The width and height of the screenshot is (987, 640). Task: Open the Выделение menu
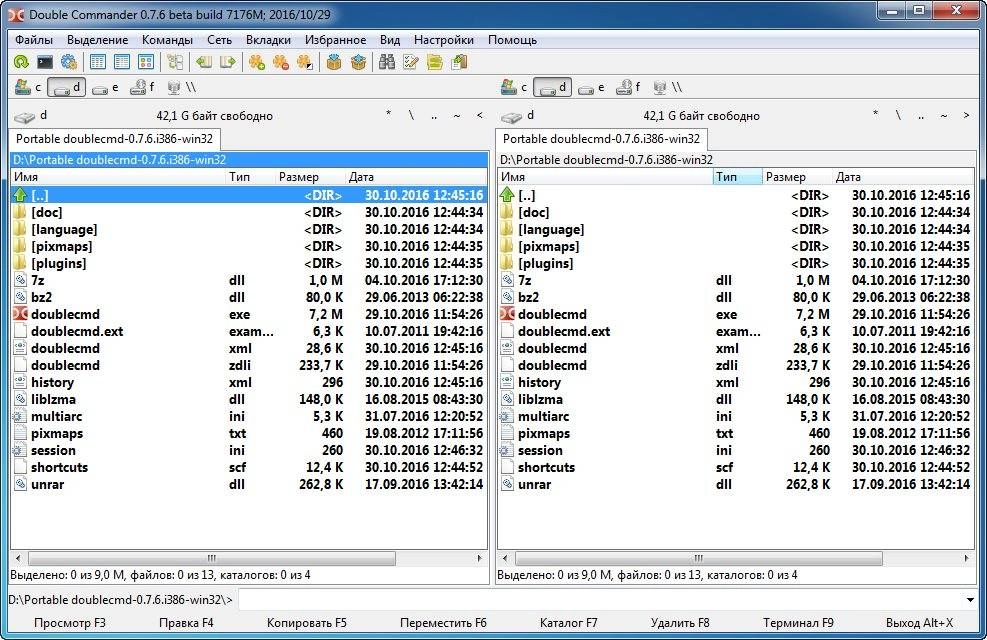[x=98, y=40]
